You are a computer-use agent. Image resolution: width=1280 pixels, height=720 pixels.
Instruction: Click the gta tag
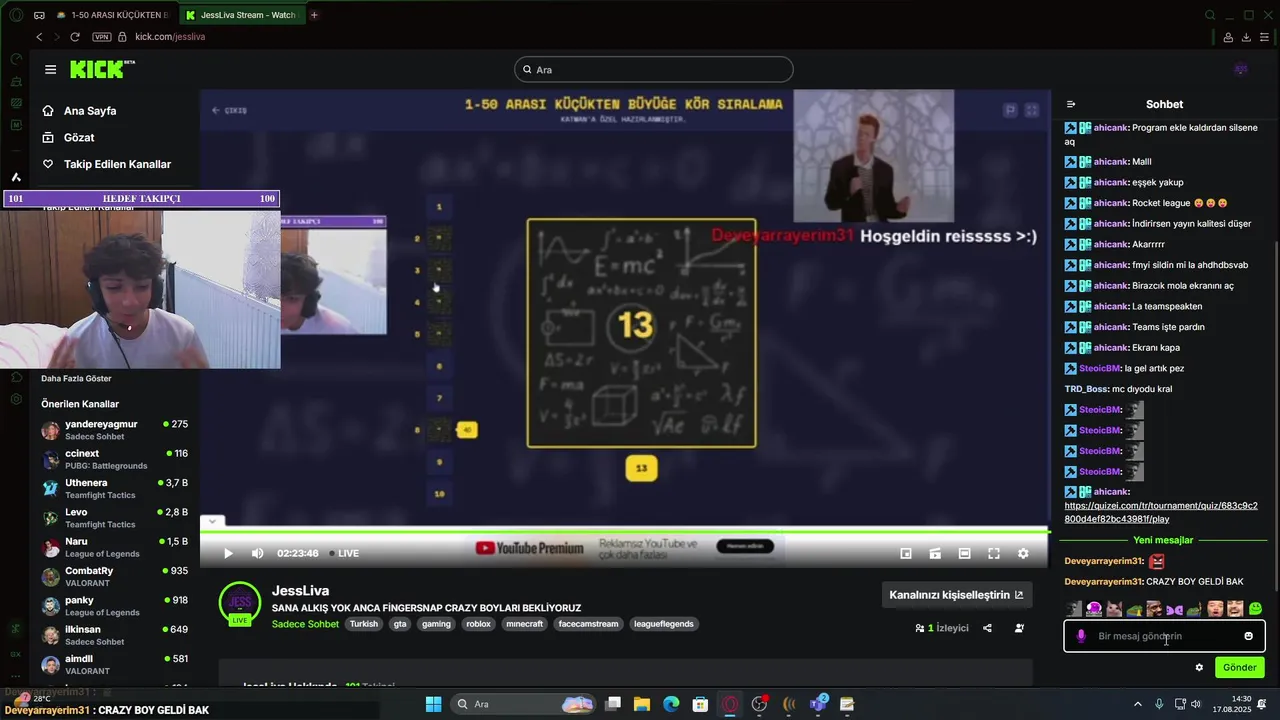[400, 624]
